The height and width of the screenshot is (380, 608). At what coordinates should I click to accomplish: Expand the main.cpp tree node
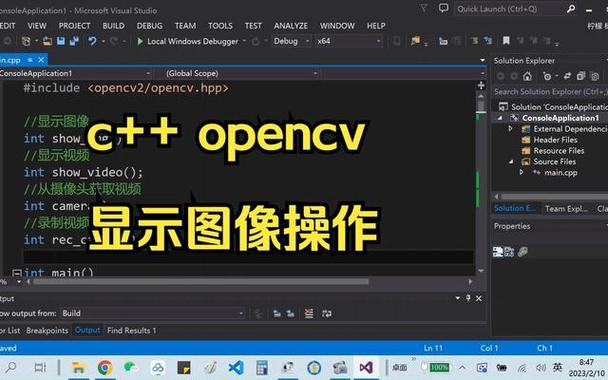pos(522,172)
